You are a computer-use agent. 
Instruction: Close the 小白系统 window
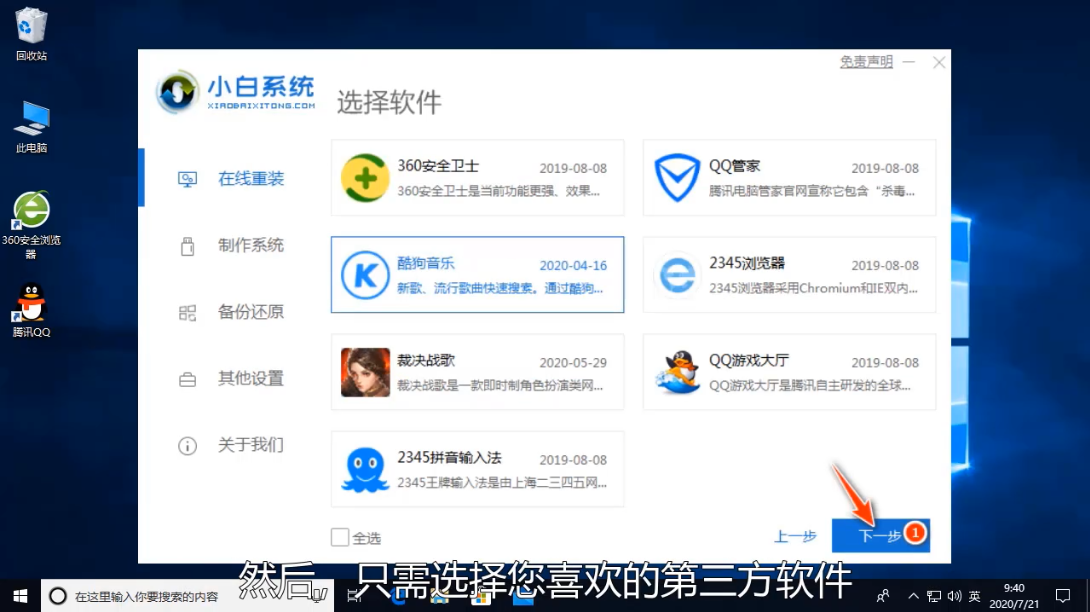tap(939, 63)
